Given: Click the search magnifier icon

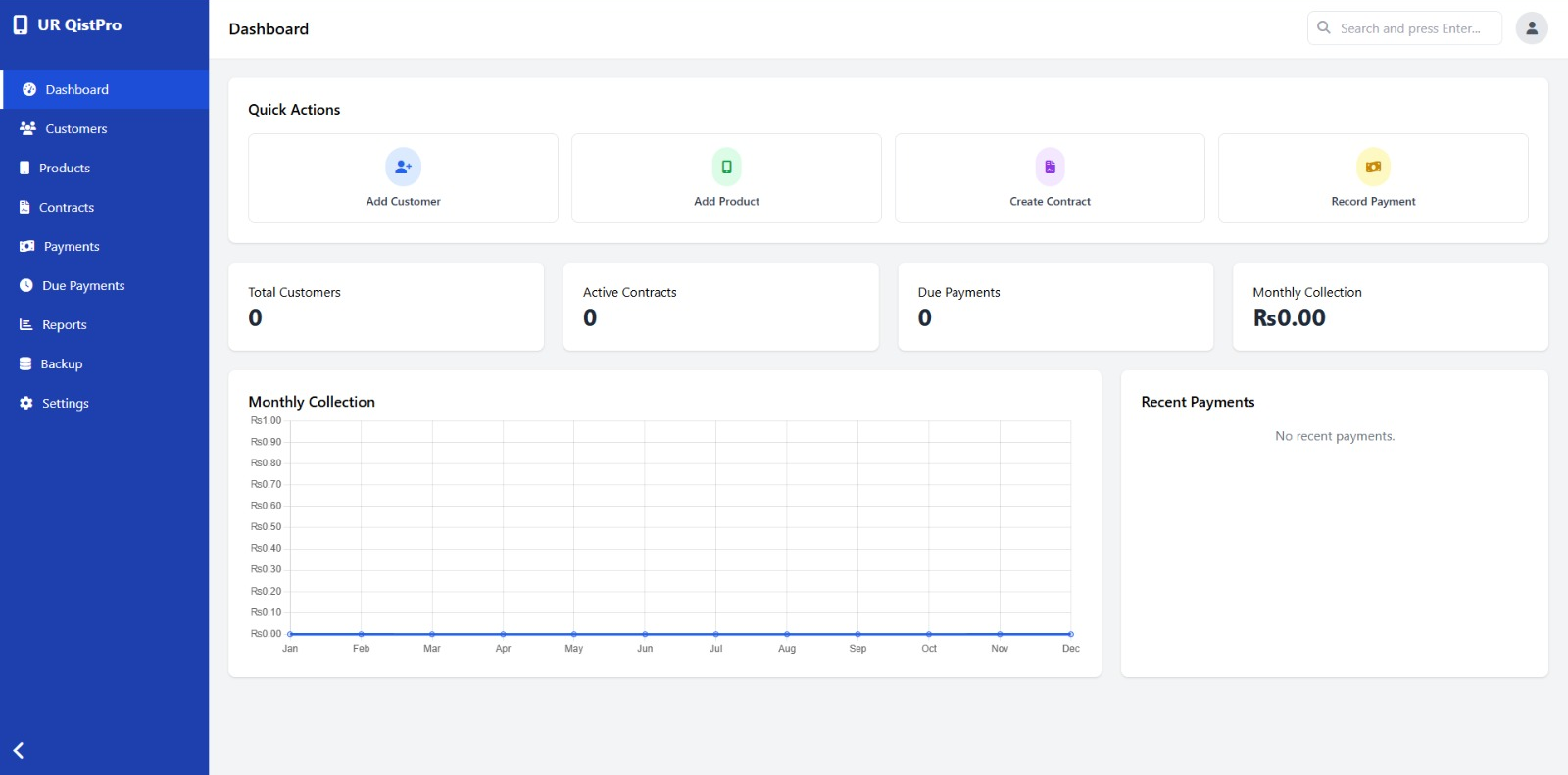Looking at the screenshot, I should tap(1324, 28).
